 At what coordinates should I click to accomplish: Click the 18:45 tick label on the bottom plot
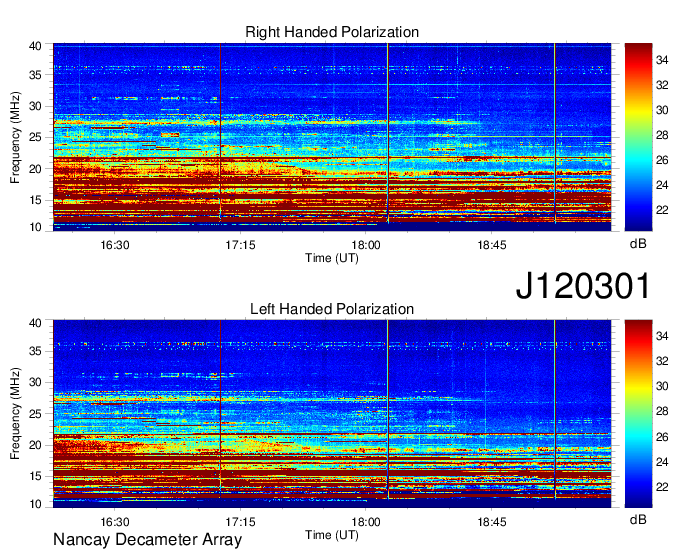pyautogui.click(x=492, y=522)
